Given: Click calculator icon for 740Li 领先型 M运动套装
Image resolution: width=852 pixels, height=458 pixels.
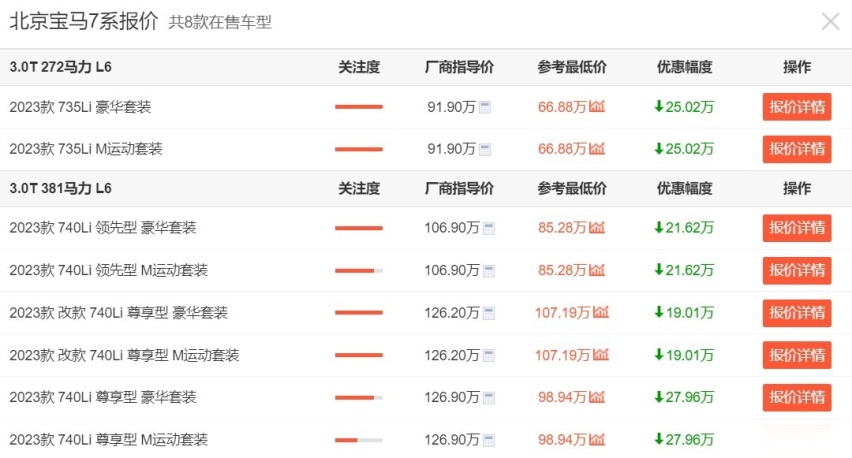Looking at the screenshot, I should 489,270.
